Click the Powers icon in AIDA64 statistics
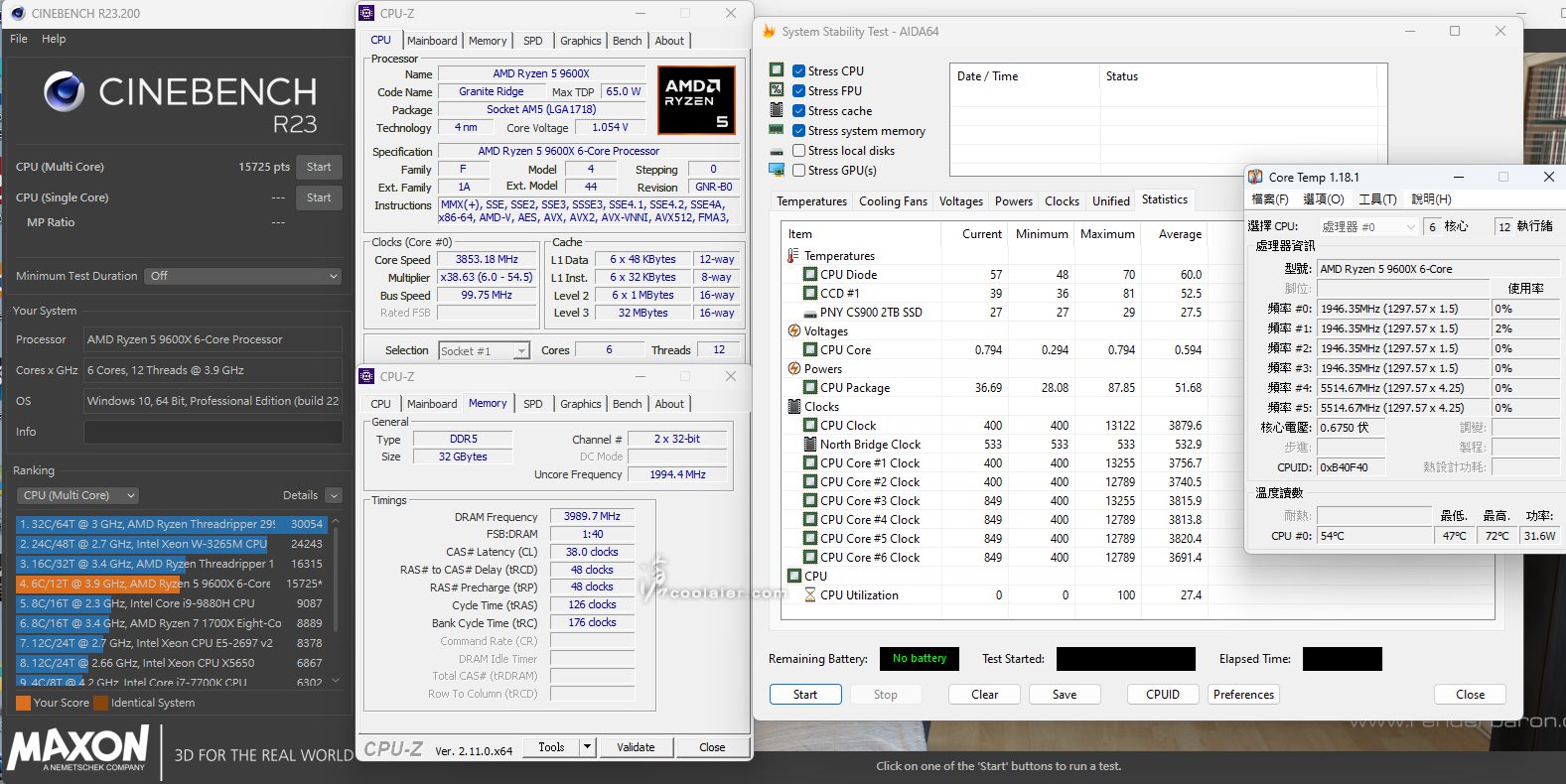The width and height of the screenshot is (1566, 784). [794, 368]
